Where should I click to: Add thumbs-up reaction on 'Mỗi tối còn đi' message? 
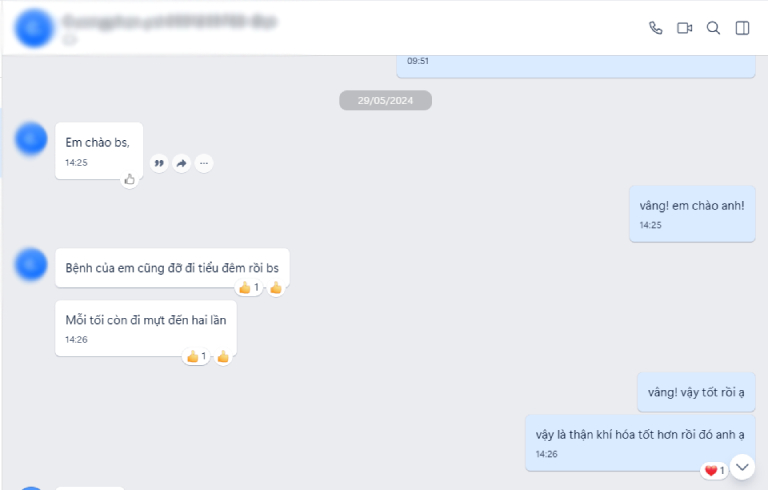click(223, 356)
